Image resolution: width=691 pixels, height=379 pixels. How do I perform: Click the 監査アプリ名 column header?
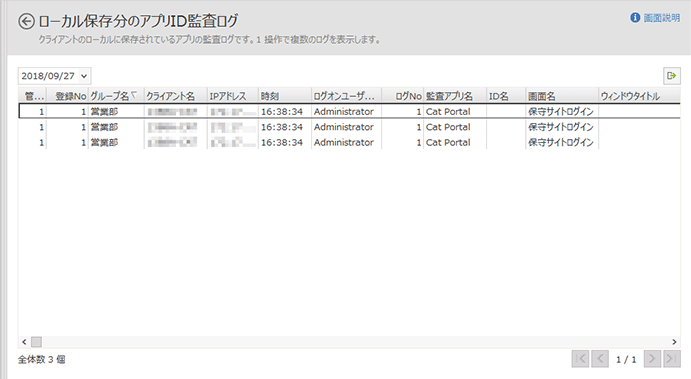pos(455,96)
